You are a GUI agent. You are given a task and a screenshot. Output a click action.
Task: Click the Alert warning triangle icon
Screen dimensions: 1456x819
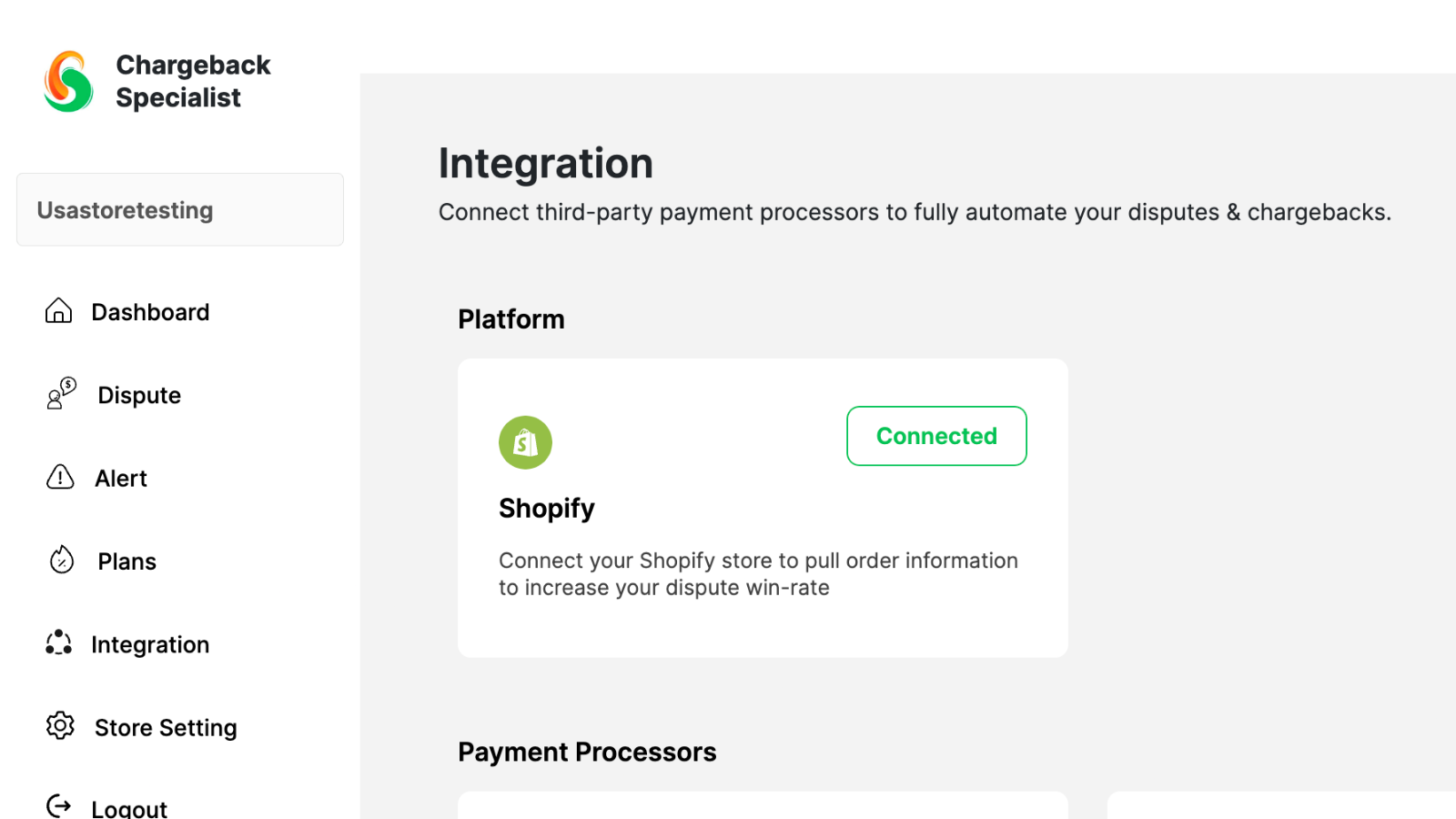[60, 477]
